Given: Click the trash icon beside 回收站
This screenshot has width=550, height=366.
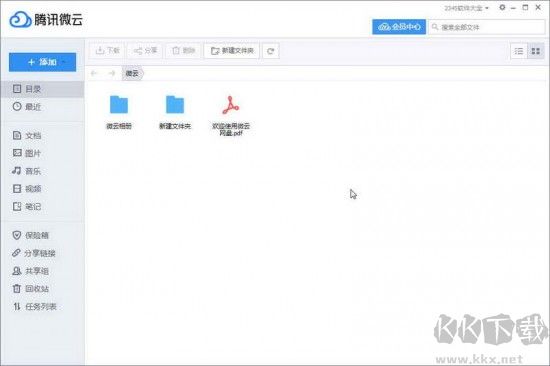Looking at the screenshot, I should (x=17, y=288).
